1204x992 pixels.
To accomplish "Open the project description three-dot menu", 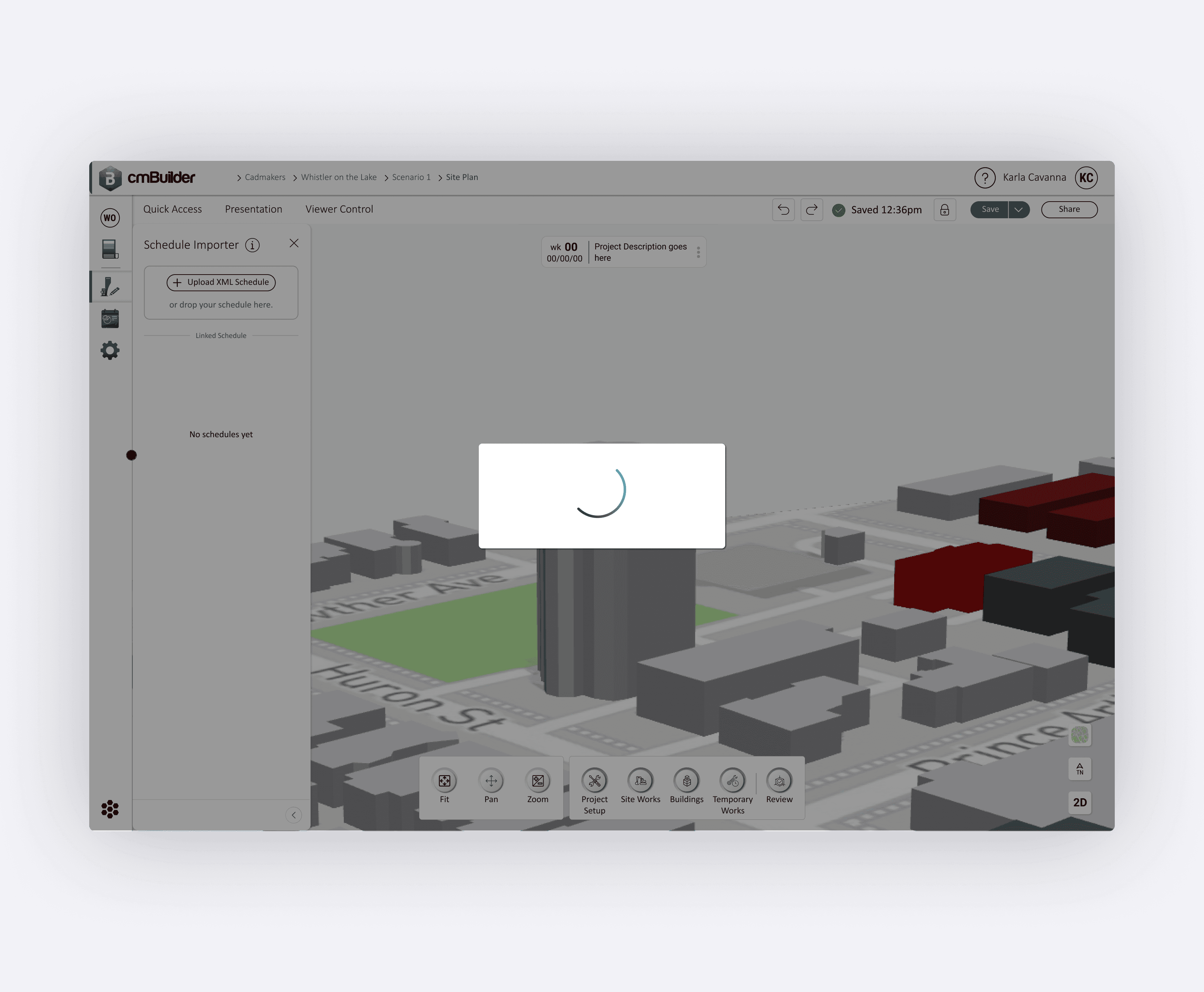I will [698, 252].
